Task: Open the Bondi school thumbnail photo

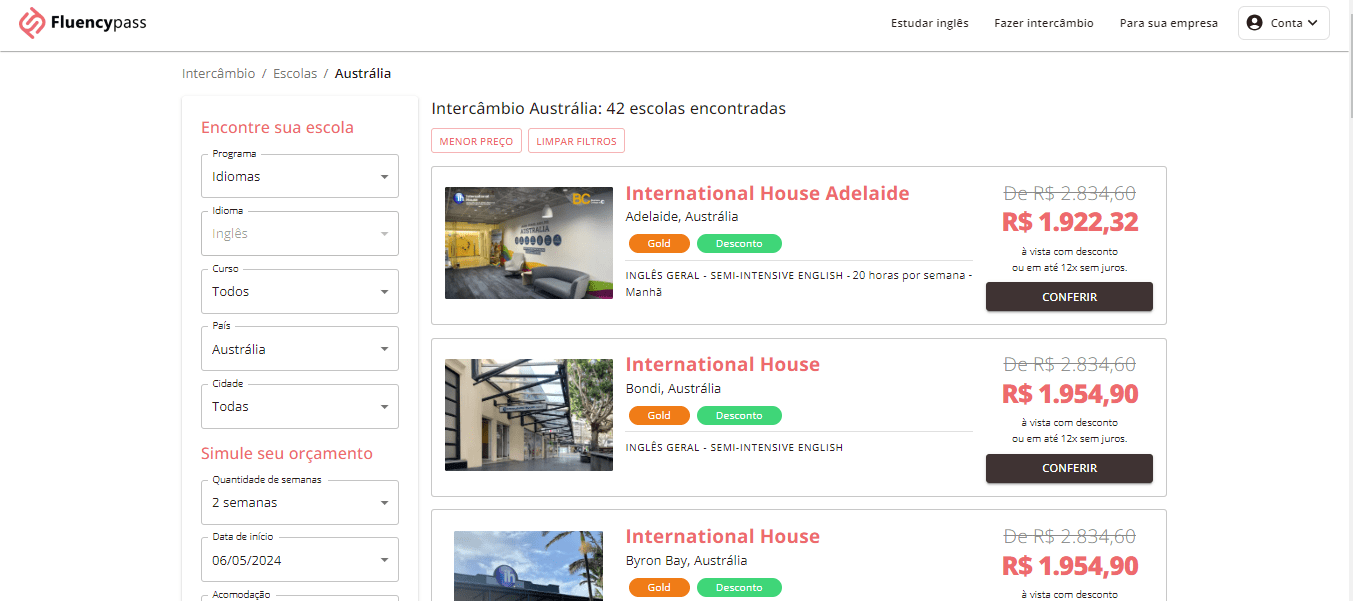Action: [x=528, y=415]
